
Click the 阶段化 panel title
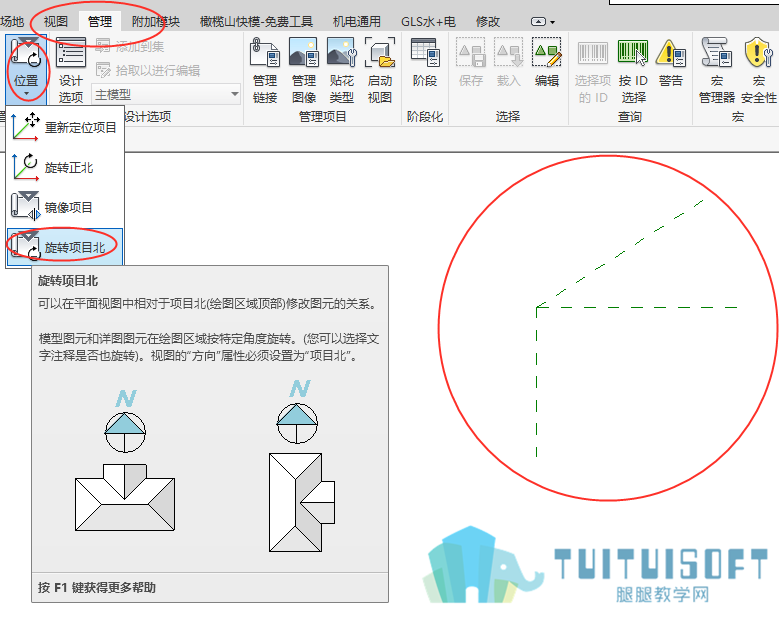pyautogui.click(x=425, y=116)
